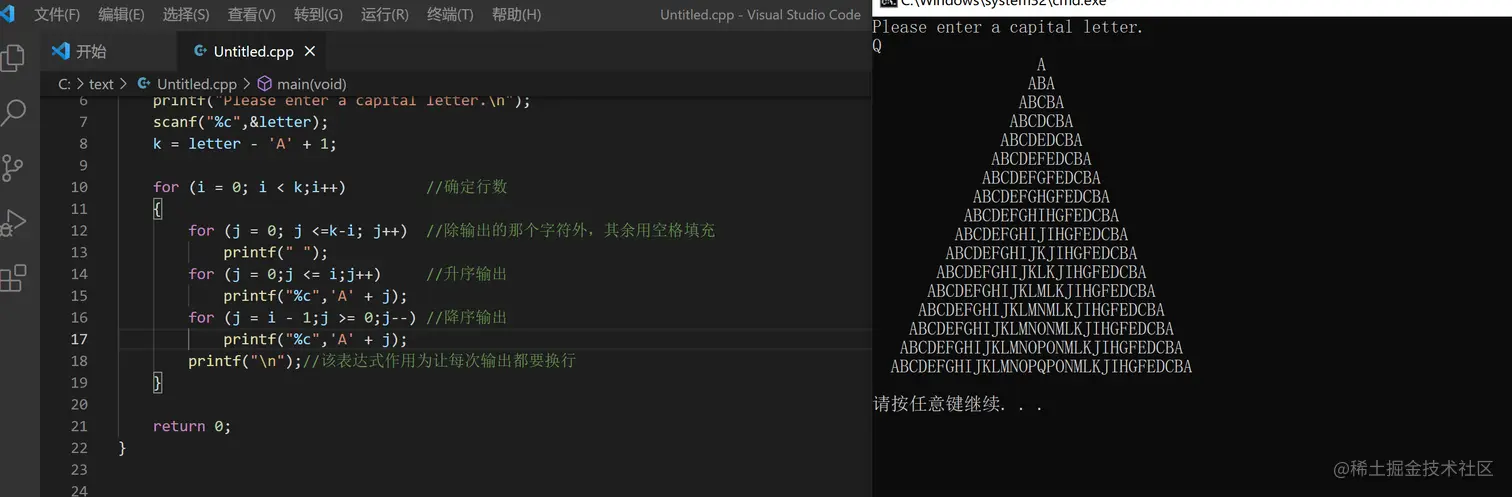Open the Run and Debug view
The image size is (1512, 497).
13,222
